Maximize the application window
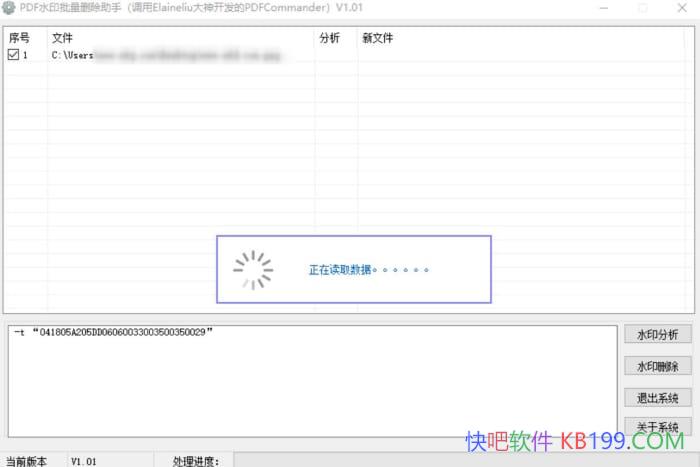700x467 pixels. click(x=641, y=8)
